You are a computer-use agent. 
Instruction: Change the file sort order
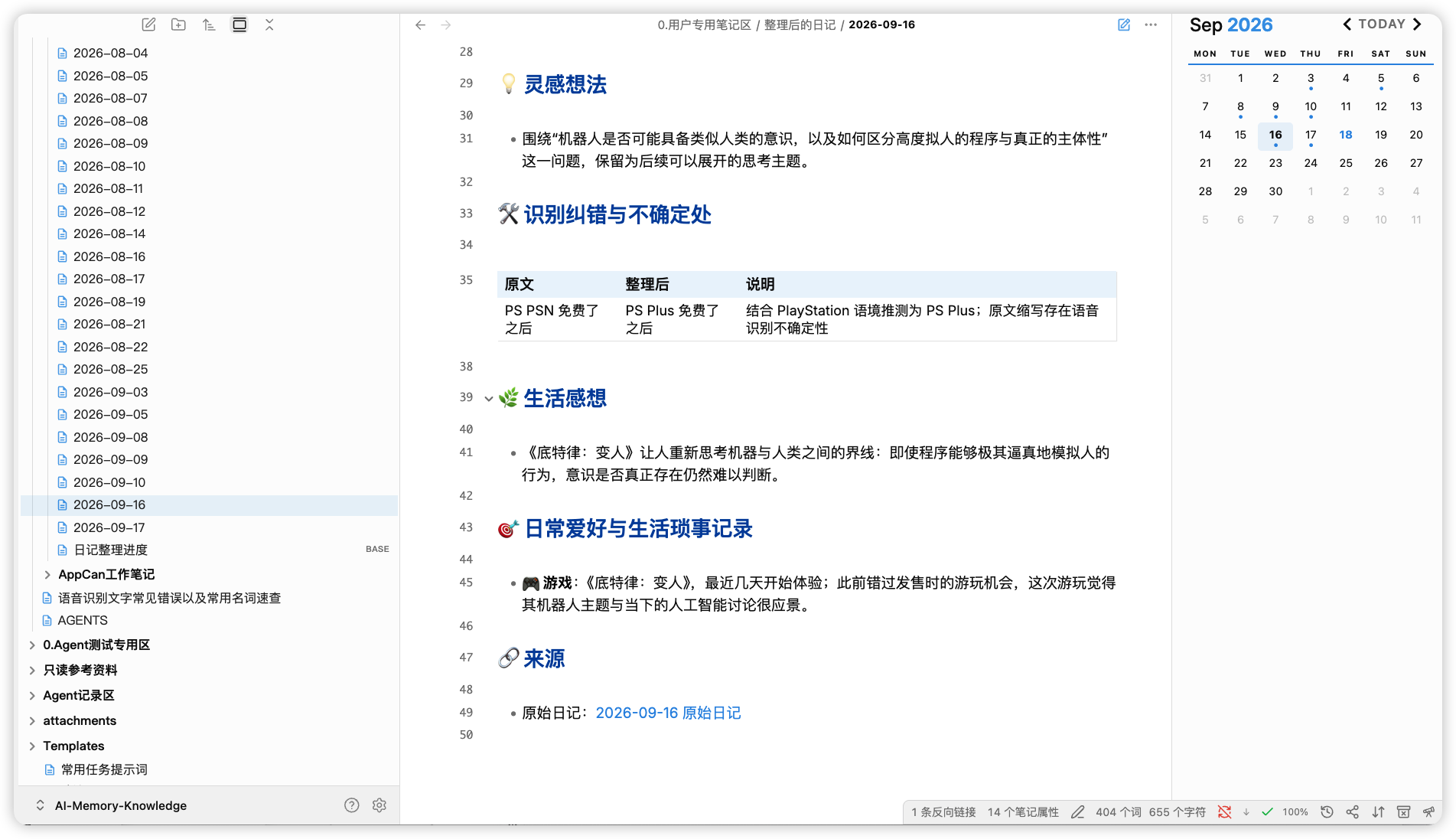click(209, 24)
